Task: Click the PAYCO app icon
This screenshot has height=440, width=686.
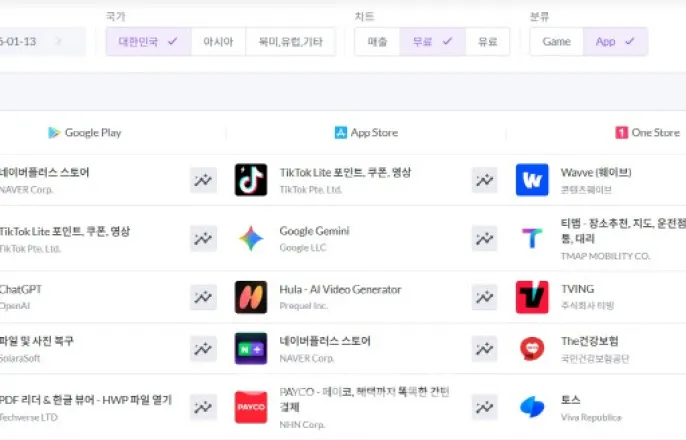Action: click(251, 407)
